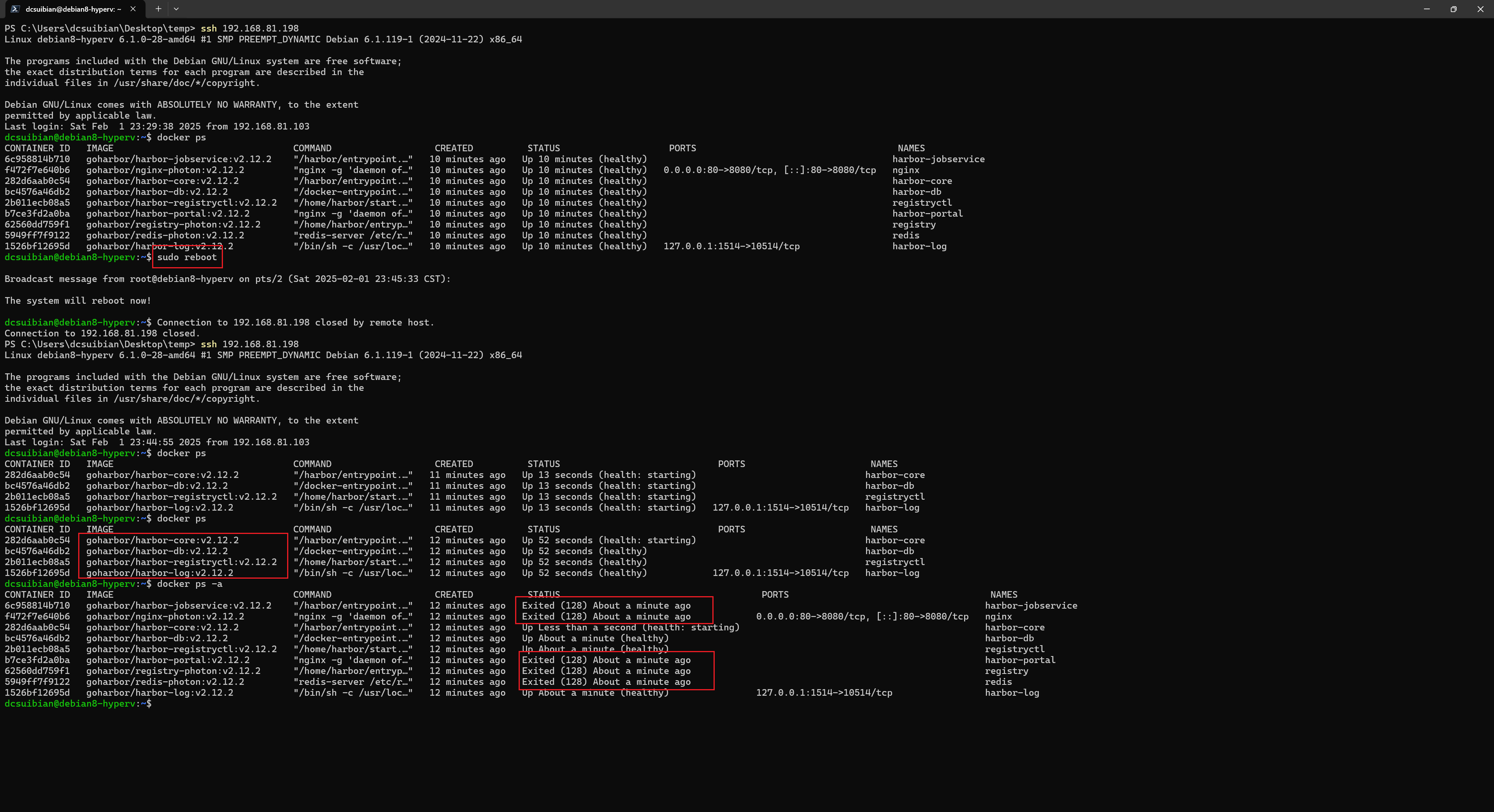Click the 'Connection to 192.168.81.198 closed.' line
1494x812 pixels.
pos(102,333)
